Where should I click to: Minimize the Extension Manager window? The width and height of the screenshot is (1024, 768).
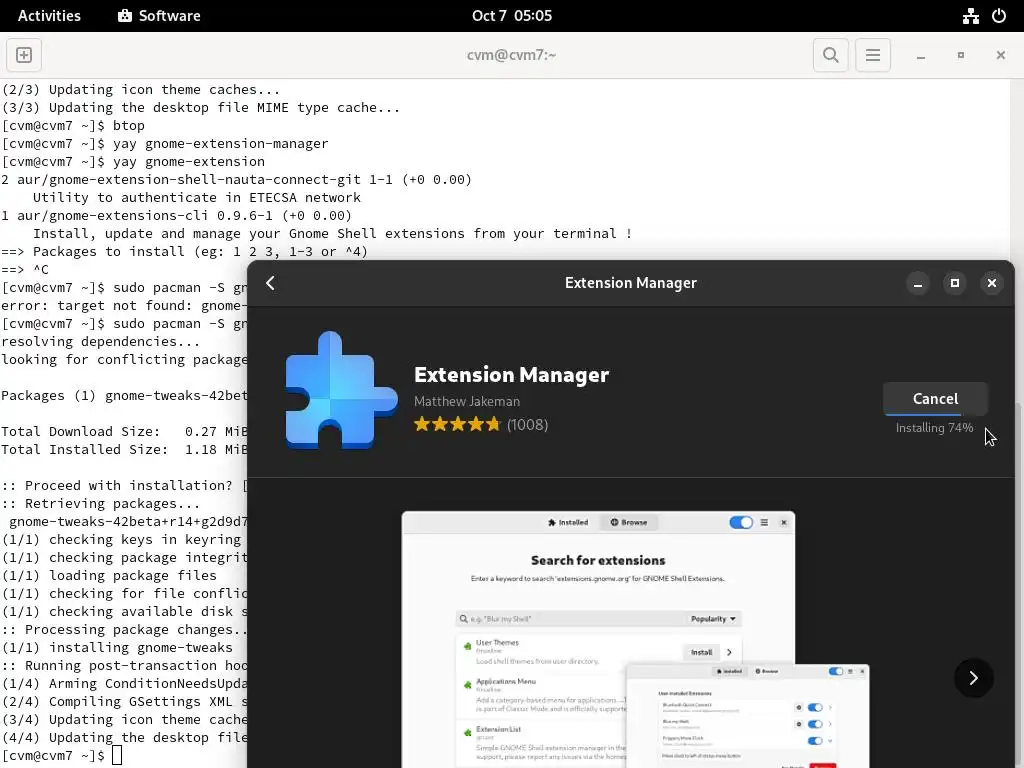pyautogui.click(x=918, y=283)
